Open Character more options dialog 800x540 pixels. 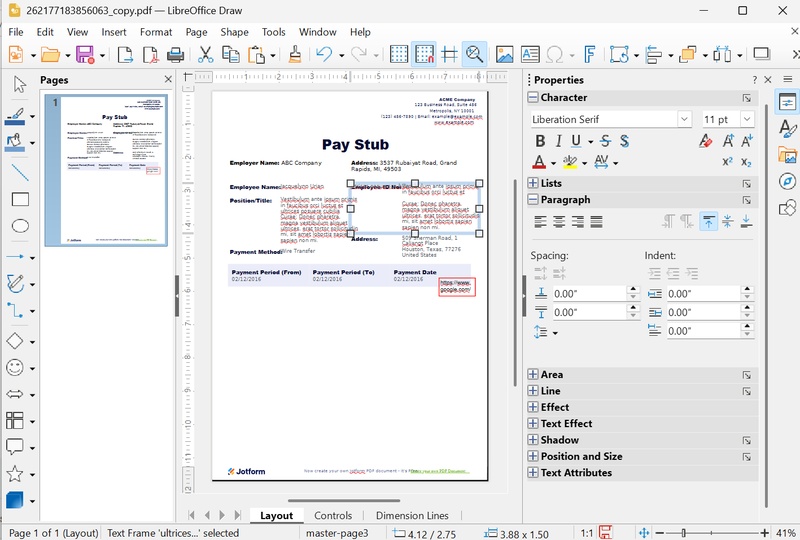(746, 98)
